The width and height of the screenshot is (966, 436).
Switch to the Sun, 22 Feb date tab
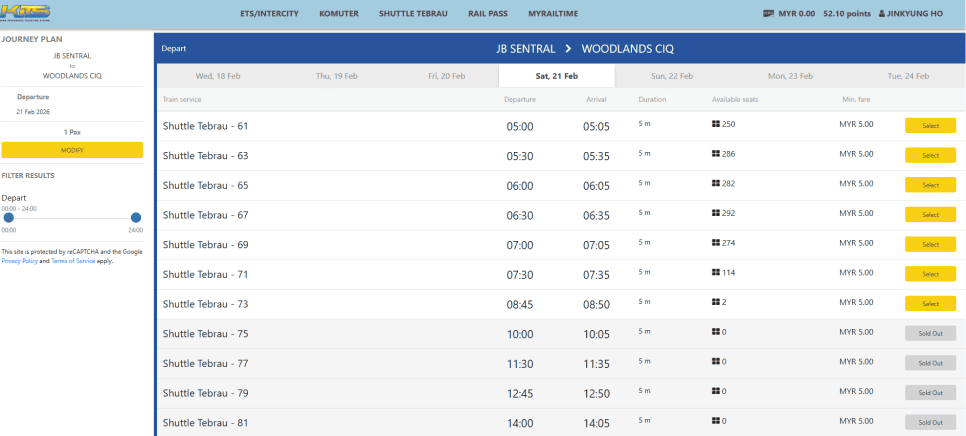point(672,76)
